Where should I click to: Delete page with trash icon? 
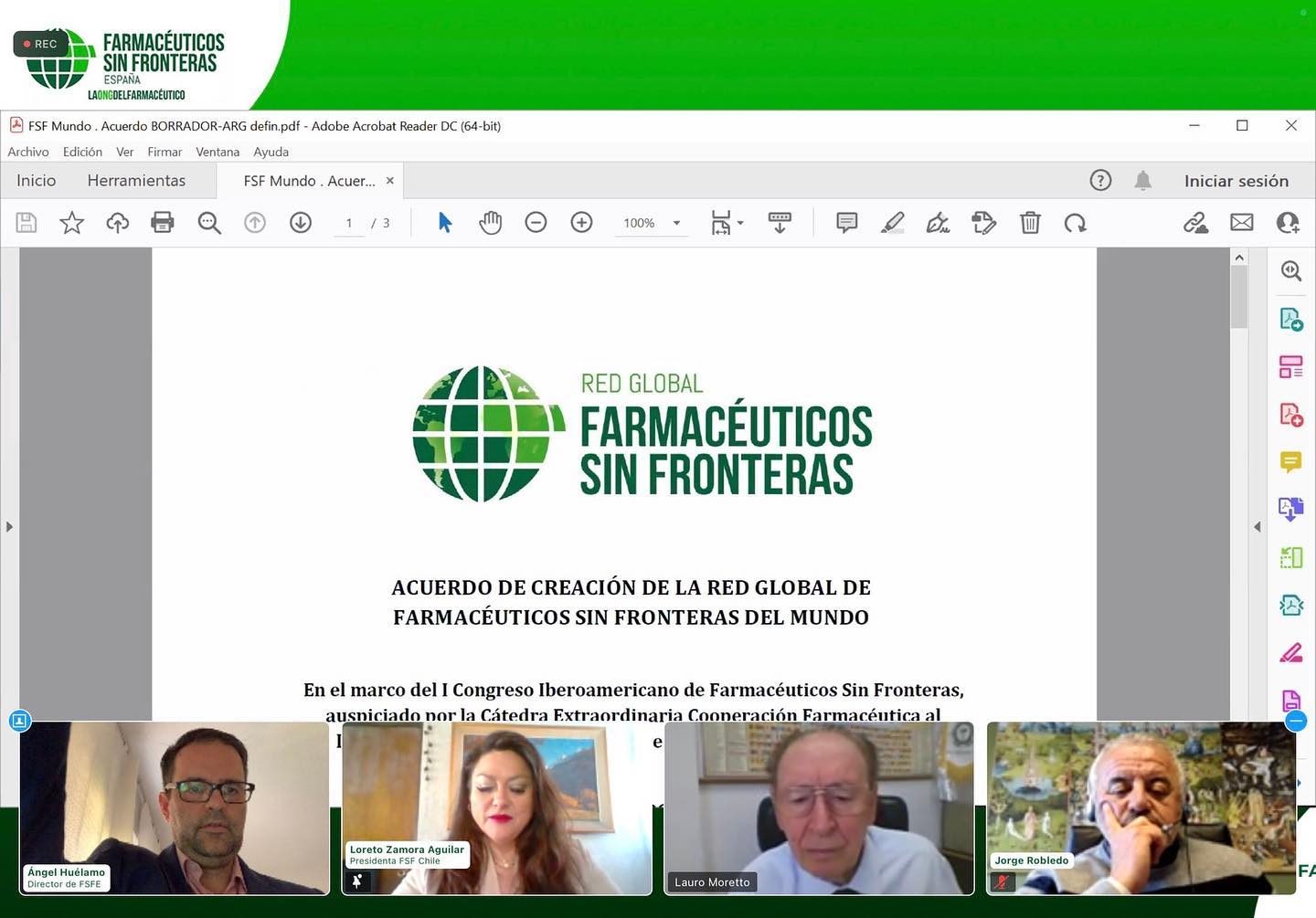click(1030, 222)
